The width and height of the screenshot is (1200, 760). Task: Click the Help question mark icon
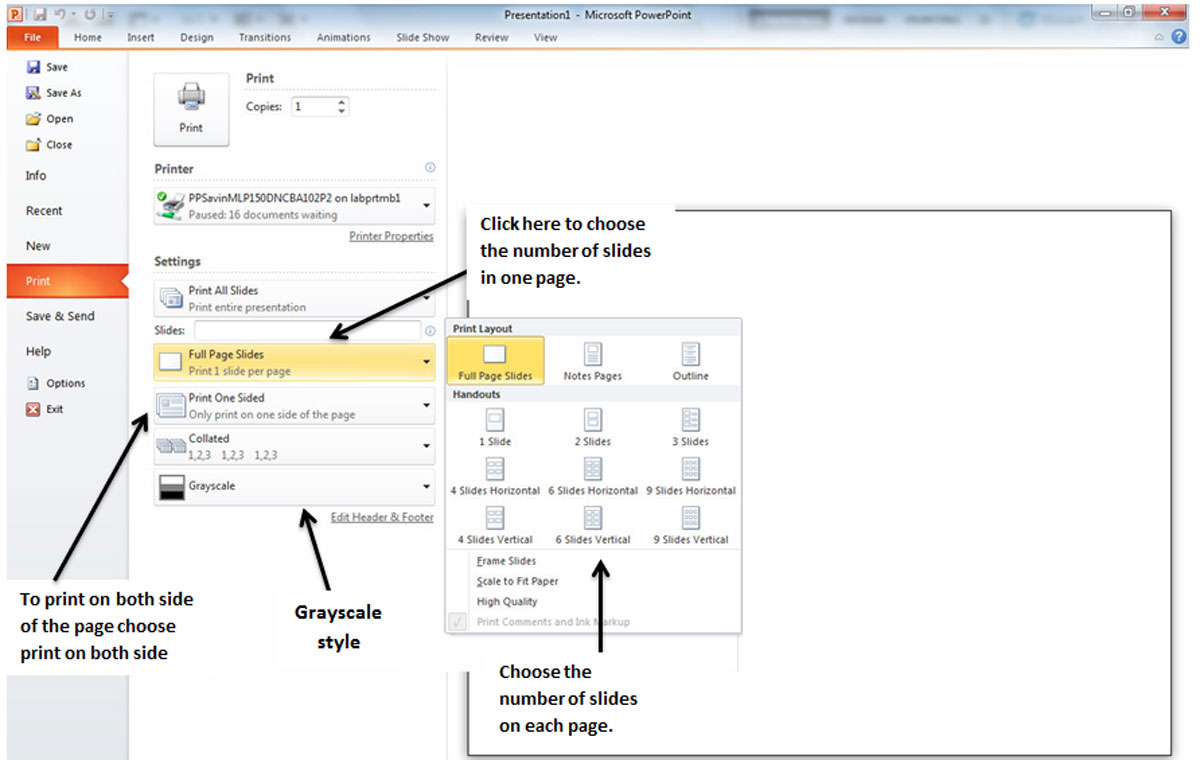coord(1179,37)
